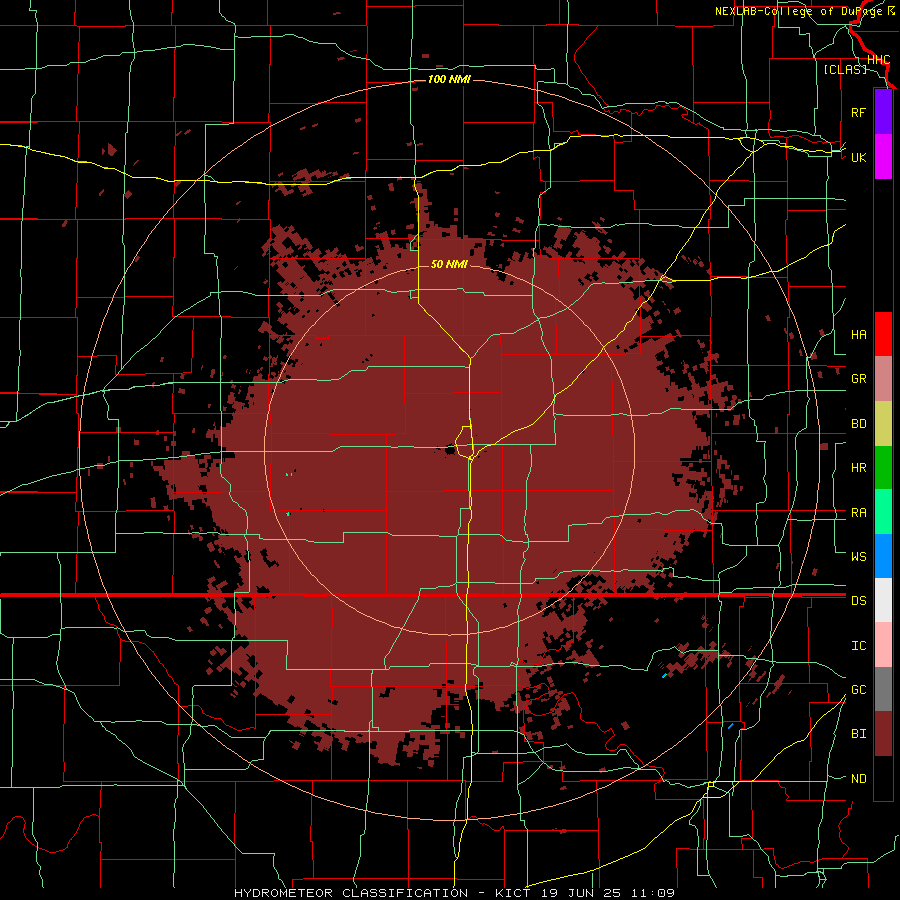900x900 pixels.
Task: Click the BI legend label
Action: click(858, 734)
